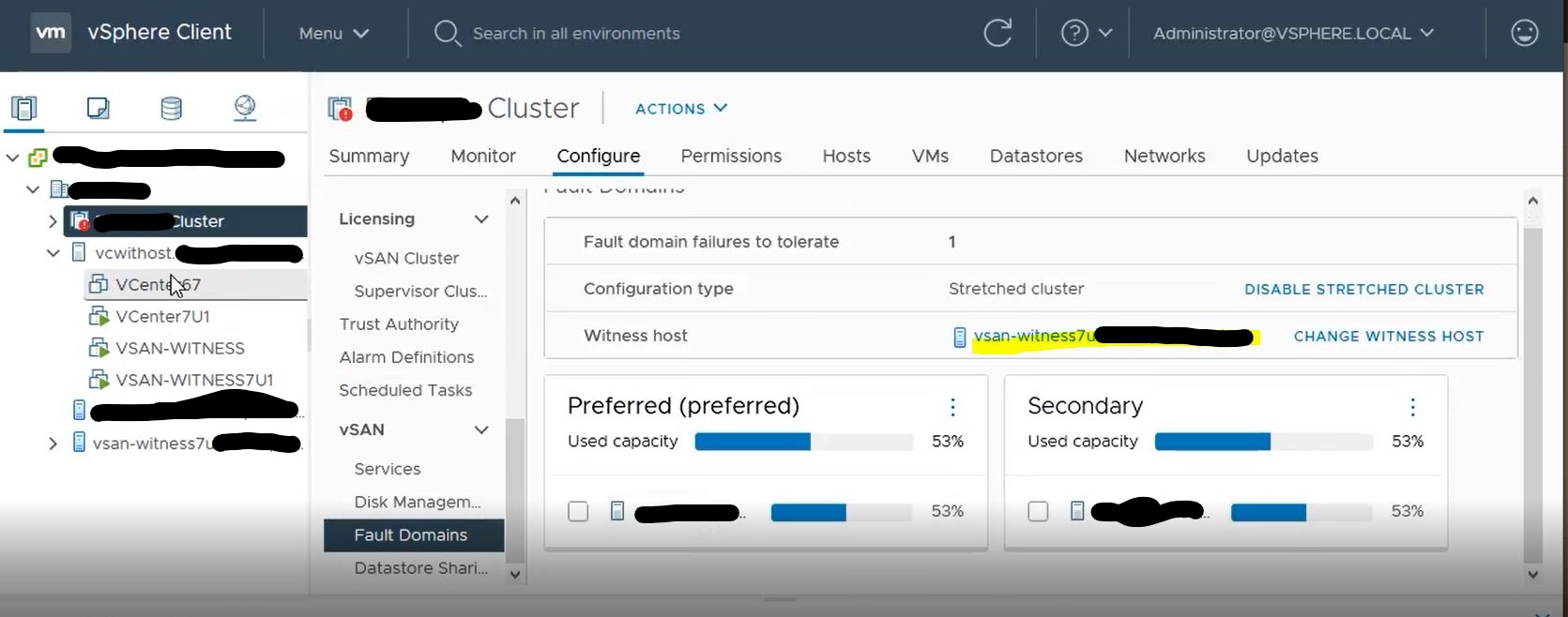1568x617 pixels.
Task: Click the search in all environments field
Action: [x=576, y=33]
